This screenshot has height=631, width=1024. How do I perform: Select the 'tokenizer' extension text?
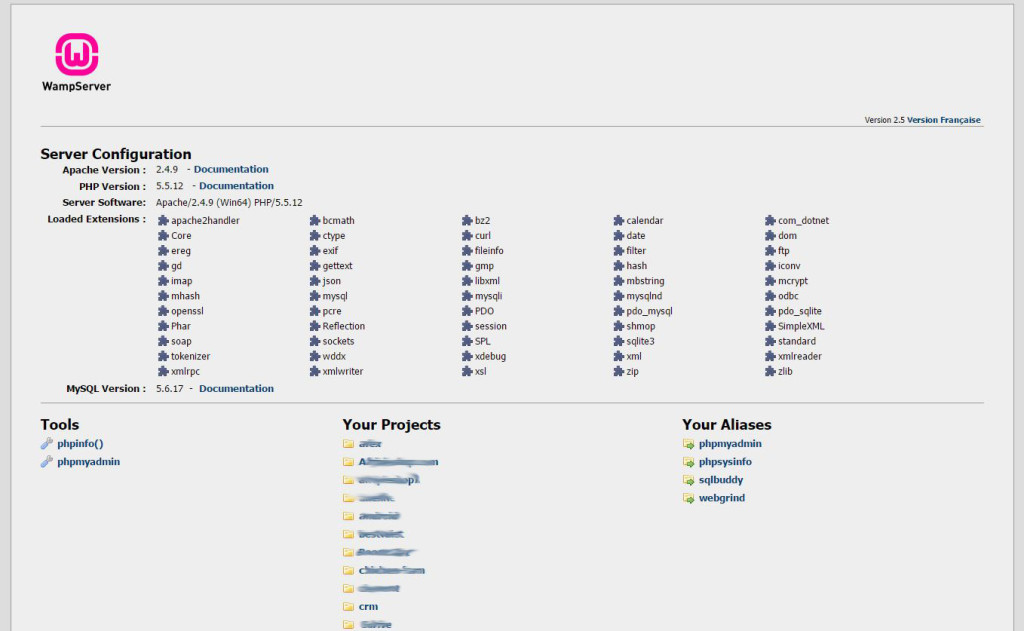click(x=191, y=356)
